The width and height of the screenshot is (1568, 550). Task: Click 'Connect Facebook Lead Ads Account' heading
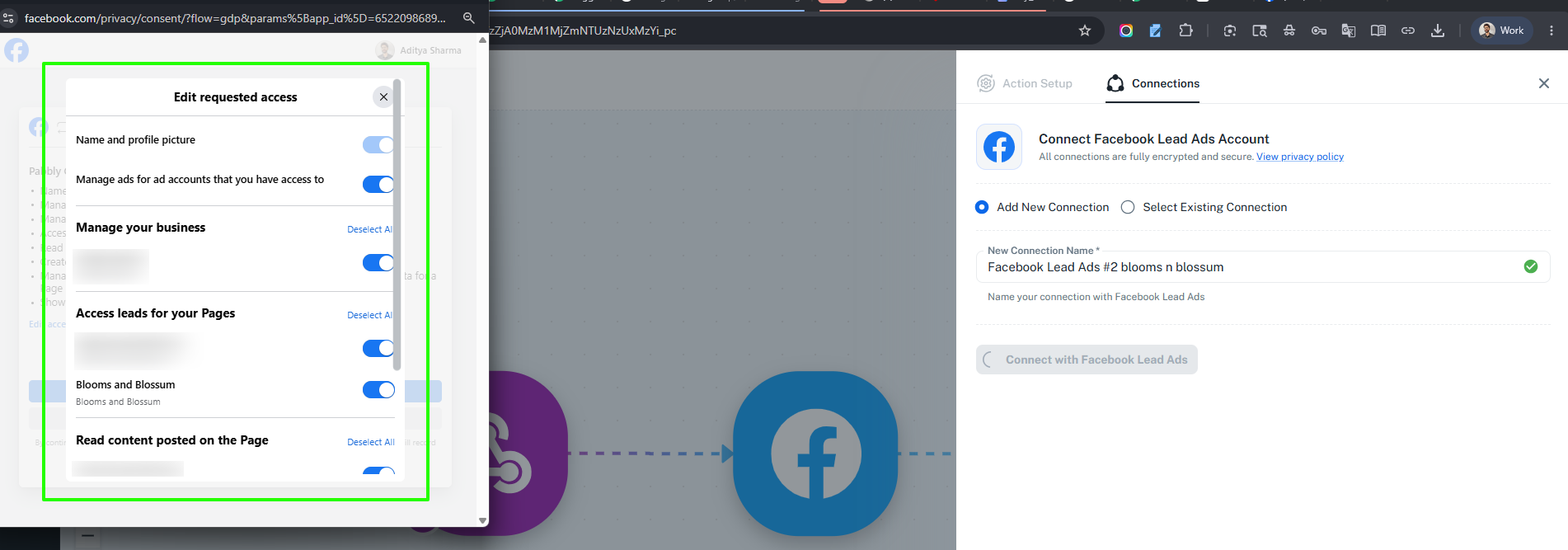coord(1153,139)
